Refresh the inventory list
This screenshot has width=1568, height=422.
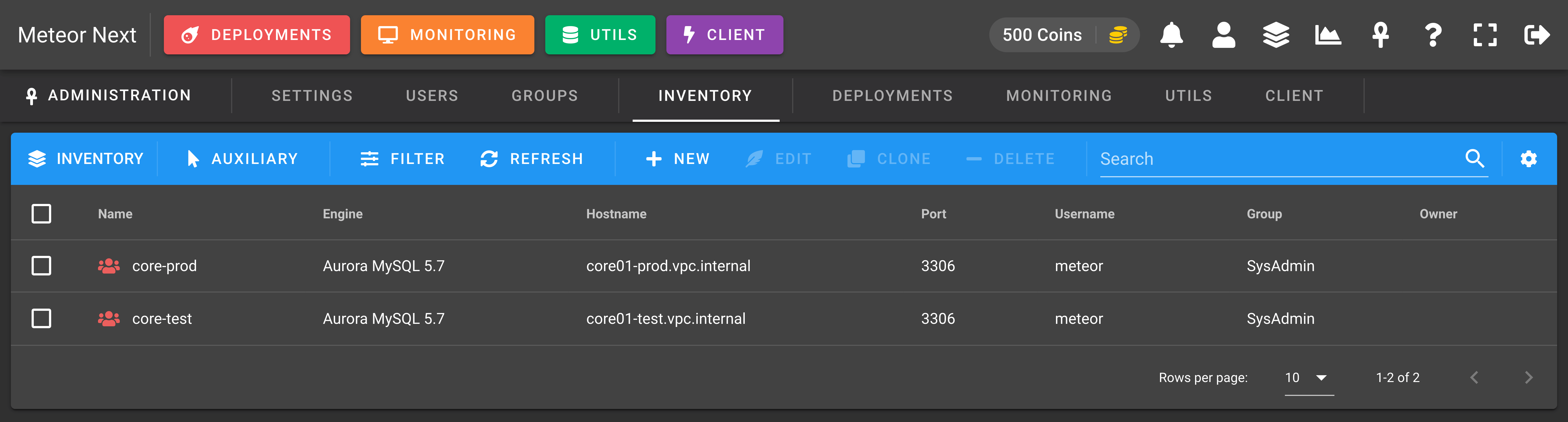532,159
